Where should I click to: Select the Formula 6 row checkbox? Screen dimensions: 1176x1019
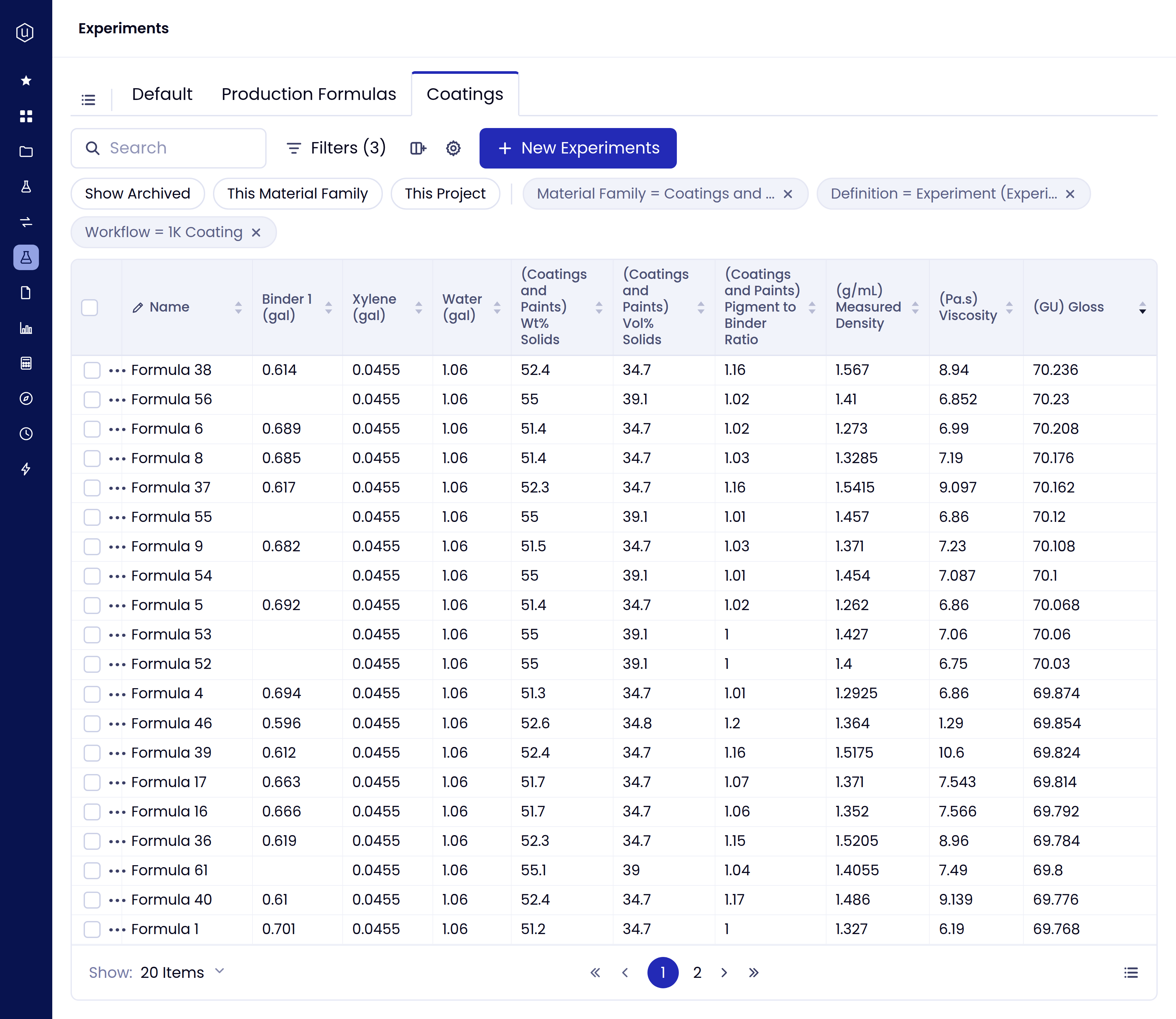(x=92, y=429)
